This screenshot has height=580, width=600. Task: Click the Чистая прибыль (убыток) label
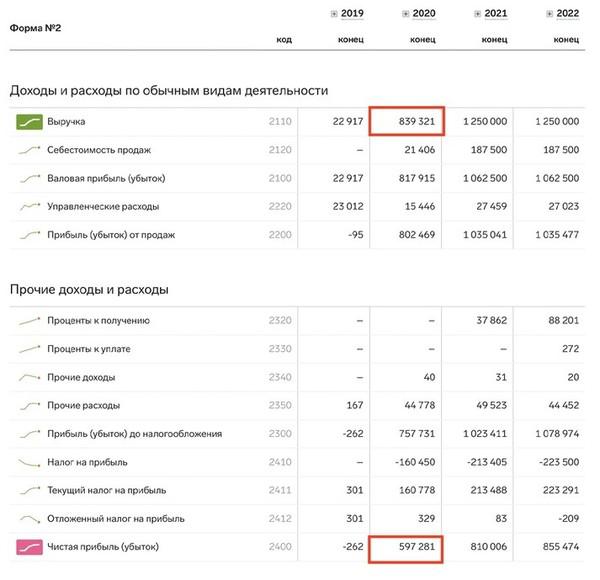103,547
